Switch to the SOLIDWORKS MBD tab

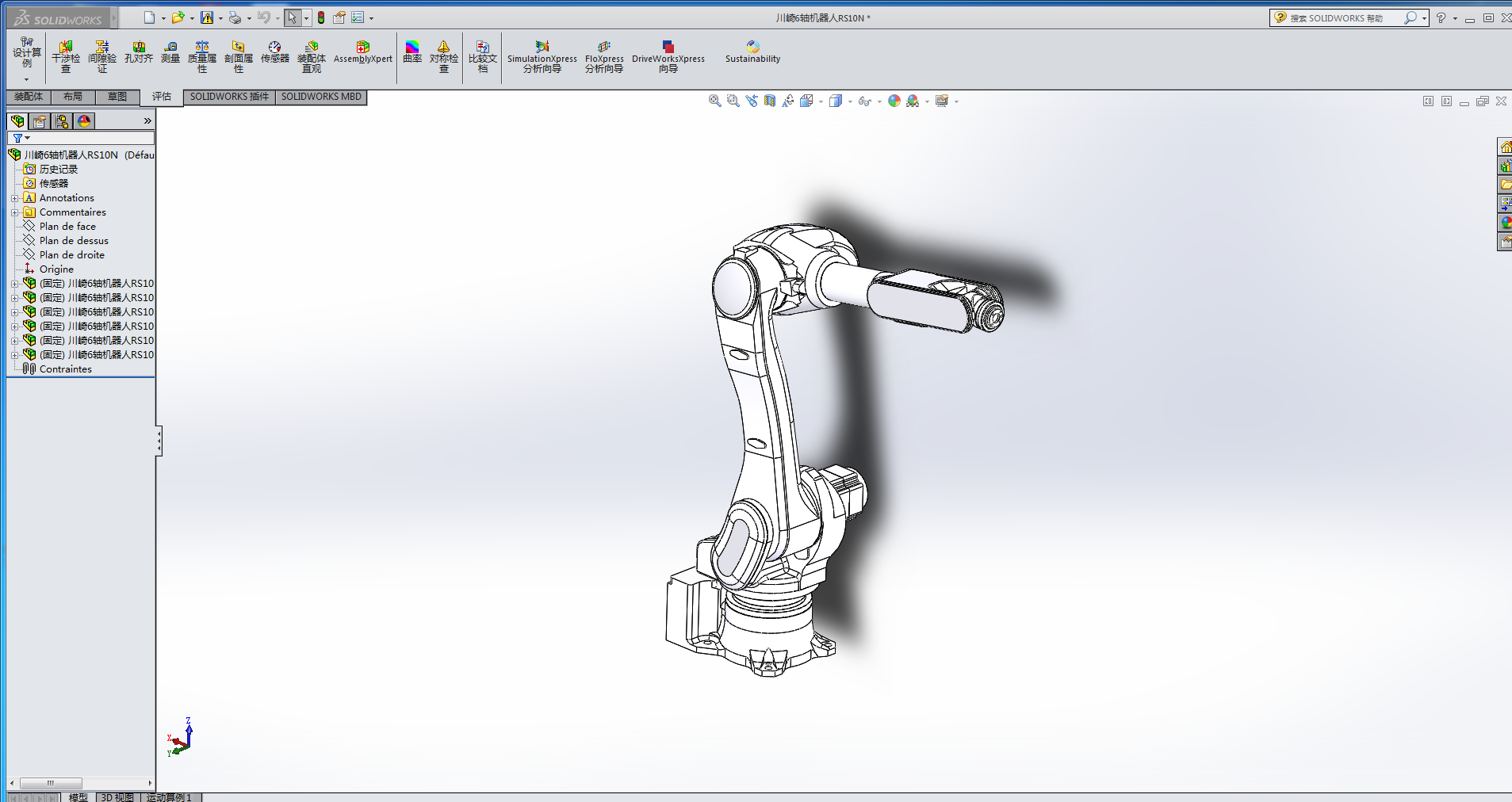click(x=321, y=97)
